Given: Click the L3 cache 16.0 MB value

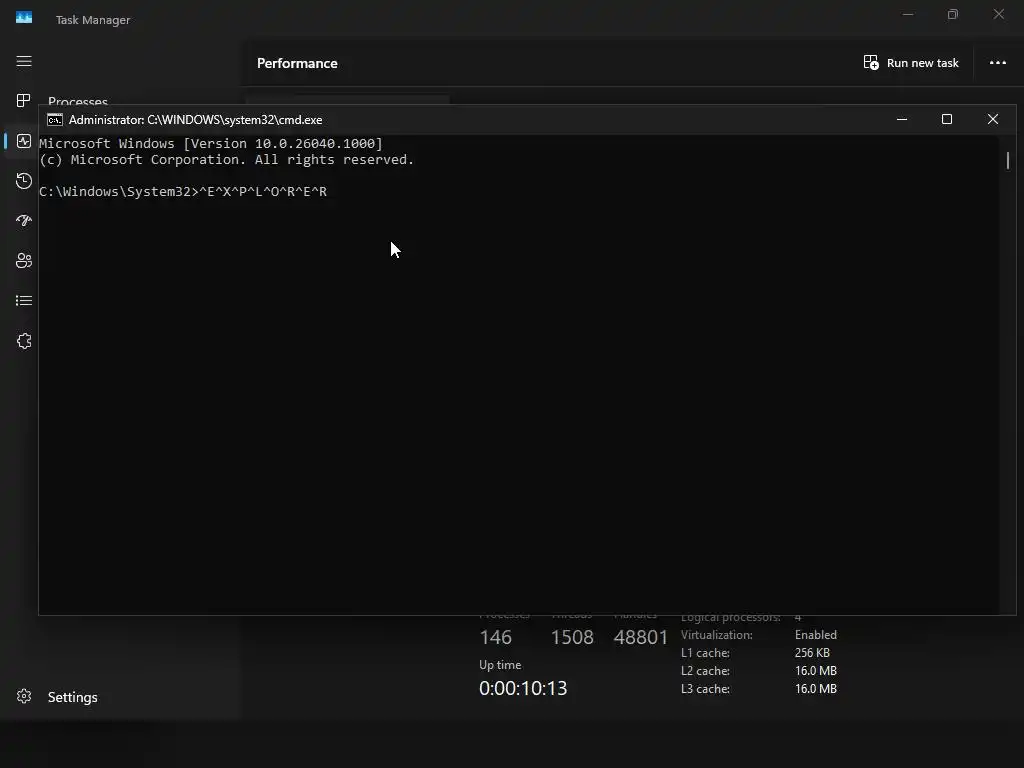Looking at the screenshot, I should [816, 688].
